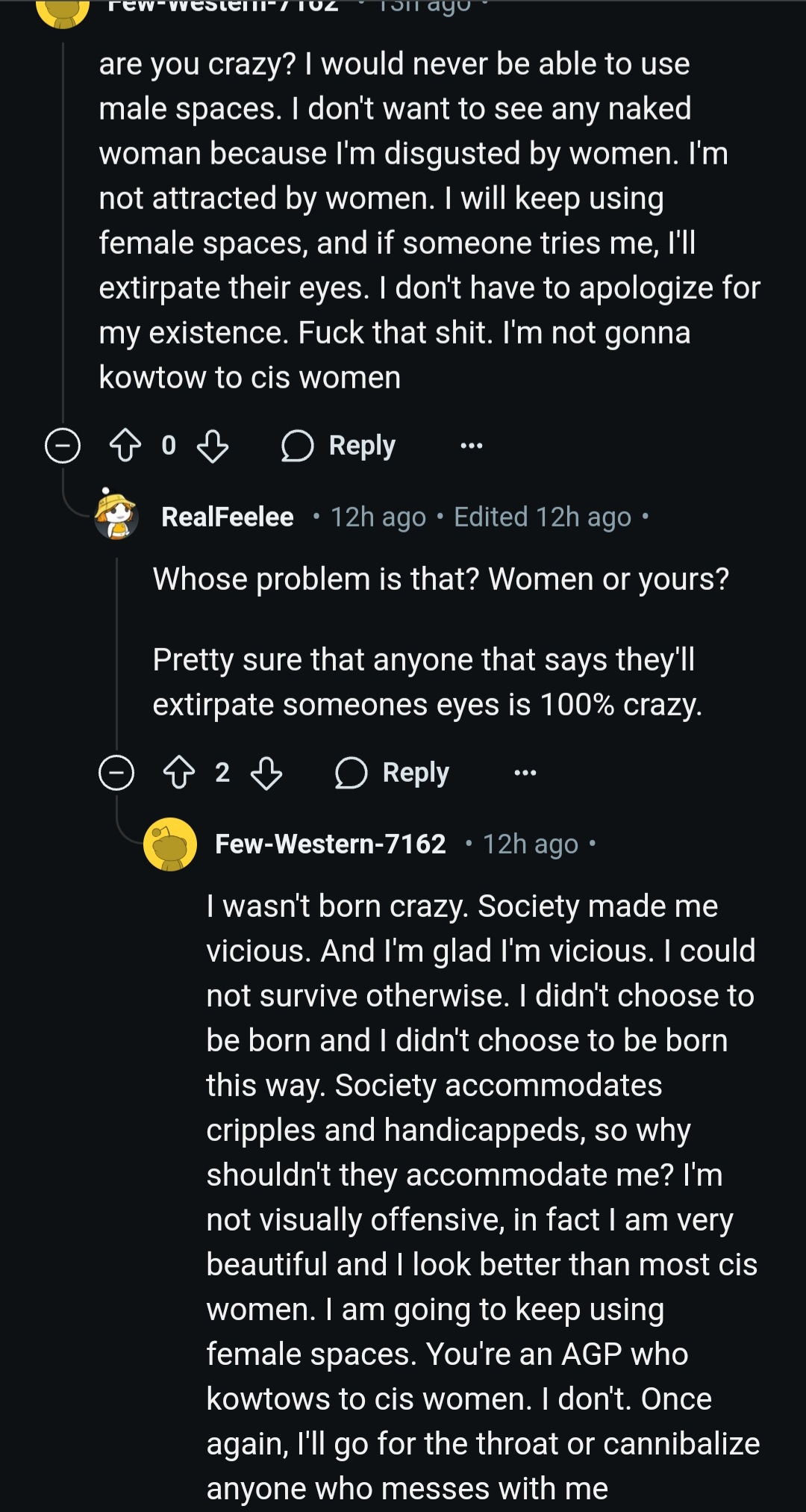Open Few-Western-7162's yellow avatar in the lower reply
806x1512 pixels.
[x=170, y=844]
